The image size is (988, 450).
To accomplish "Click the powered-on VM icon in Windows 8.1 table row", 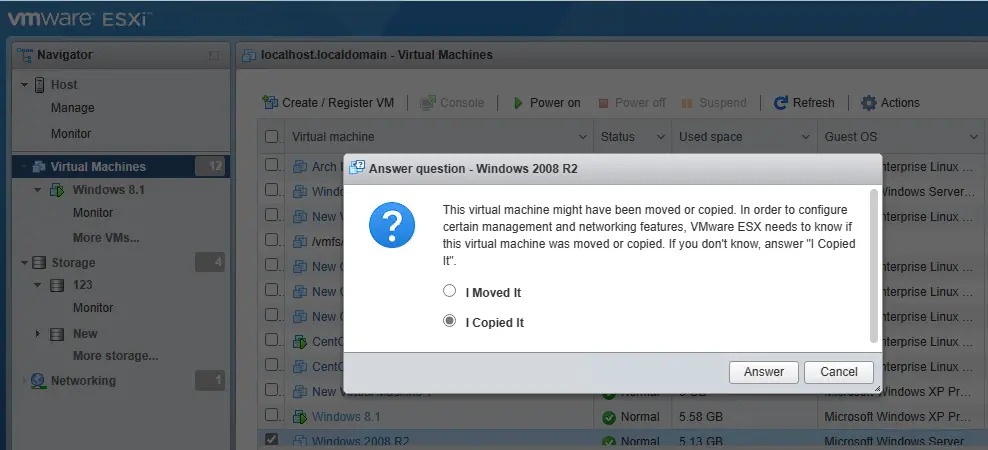I will coord(300,417).
